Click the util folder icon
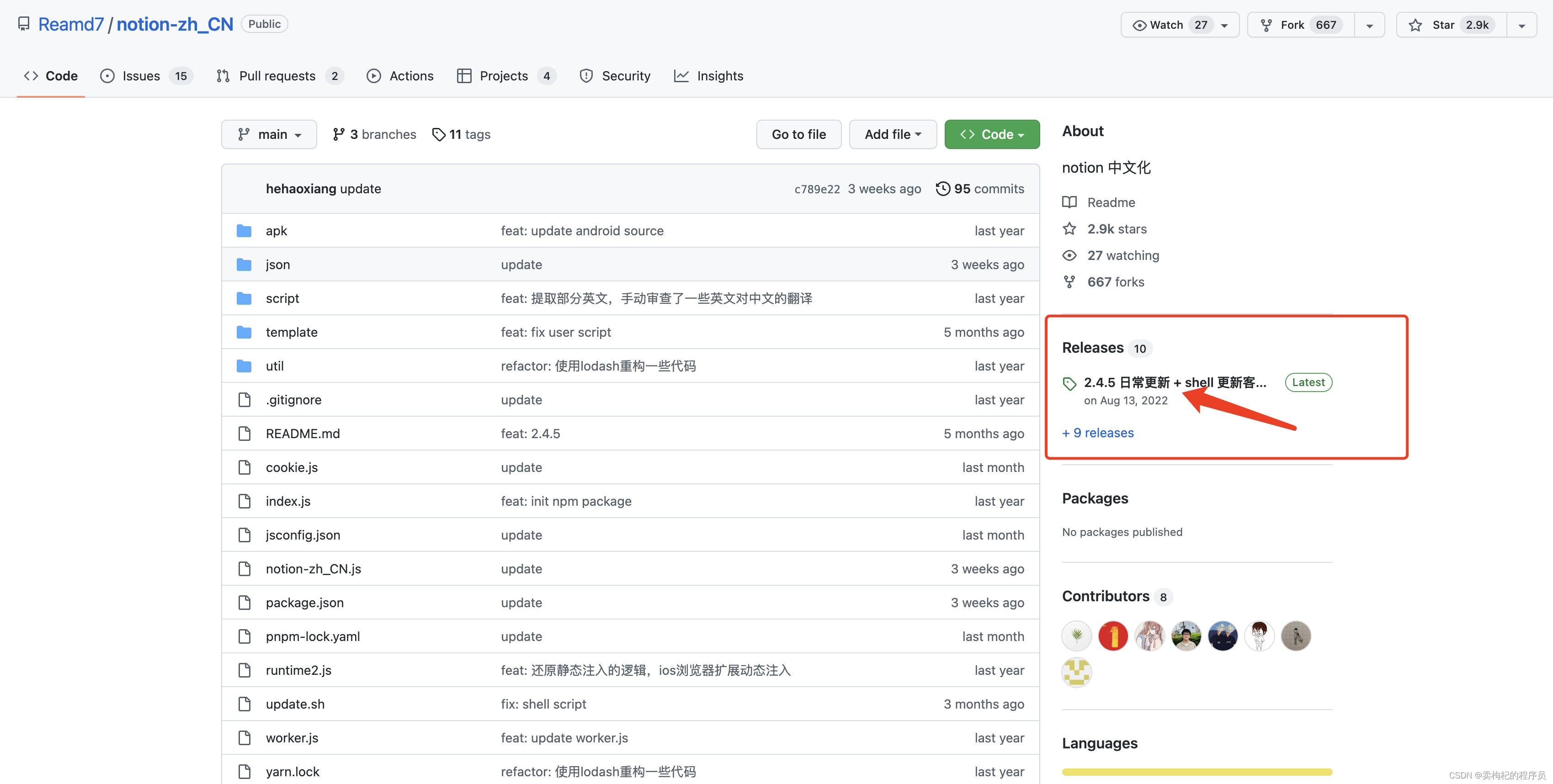 click(244, 366)
